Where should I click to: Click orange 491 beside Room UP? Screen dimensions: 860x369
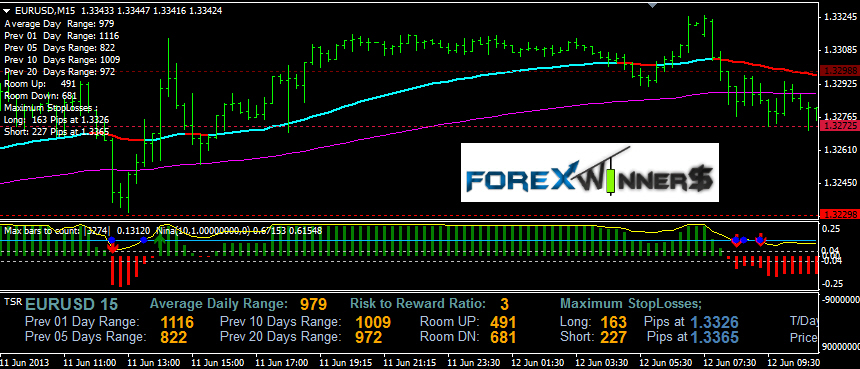click(x=503, y=322)
